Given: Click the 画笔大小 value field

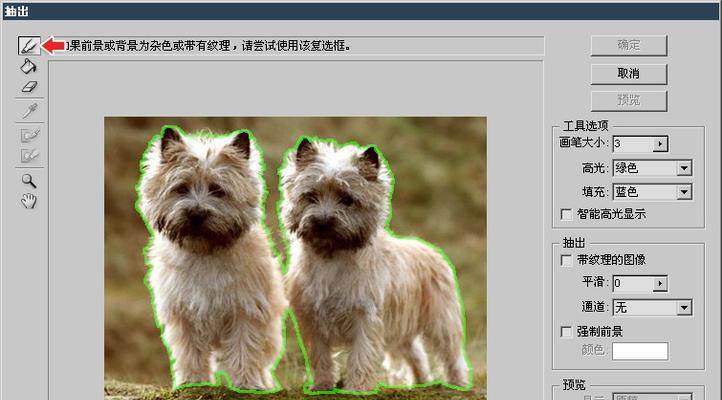Looking at the screenshot, I should coord(633,144).
